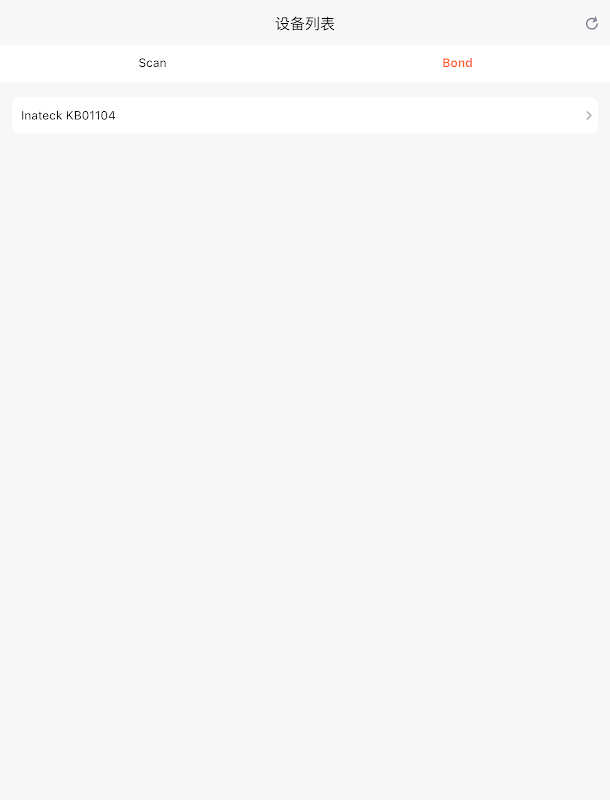Open details for bonded keyboard KB01104
This screenshot has height=800, width=610.
[305, 115]
